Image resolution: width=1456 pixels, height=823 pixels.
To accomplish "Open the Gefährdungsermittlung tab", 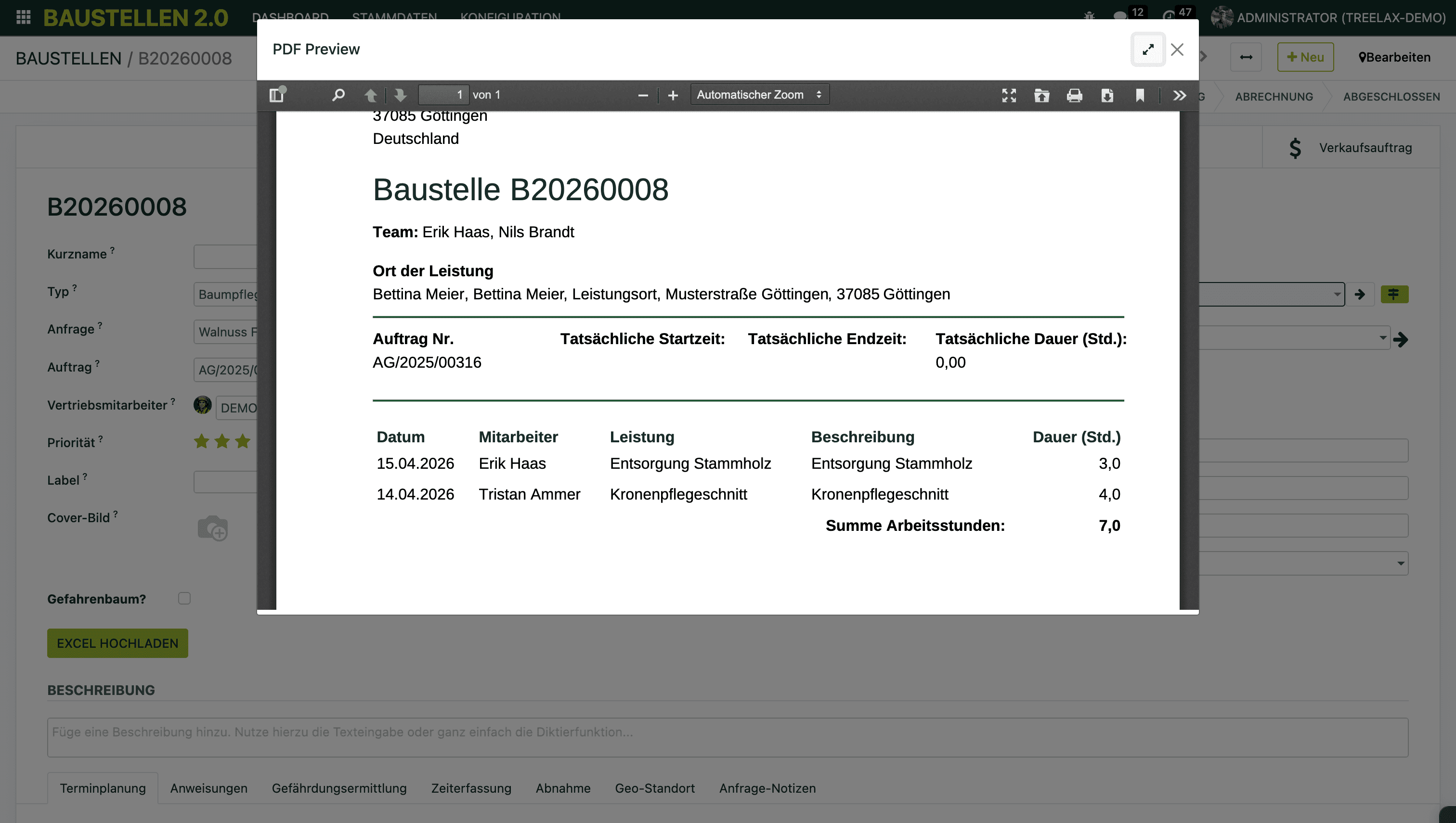I will (338, 788).
